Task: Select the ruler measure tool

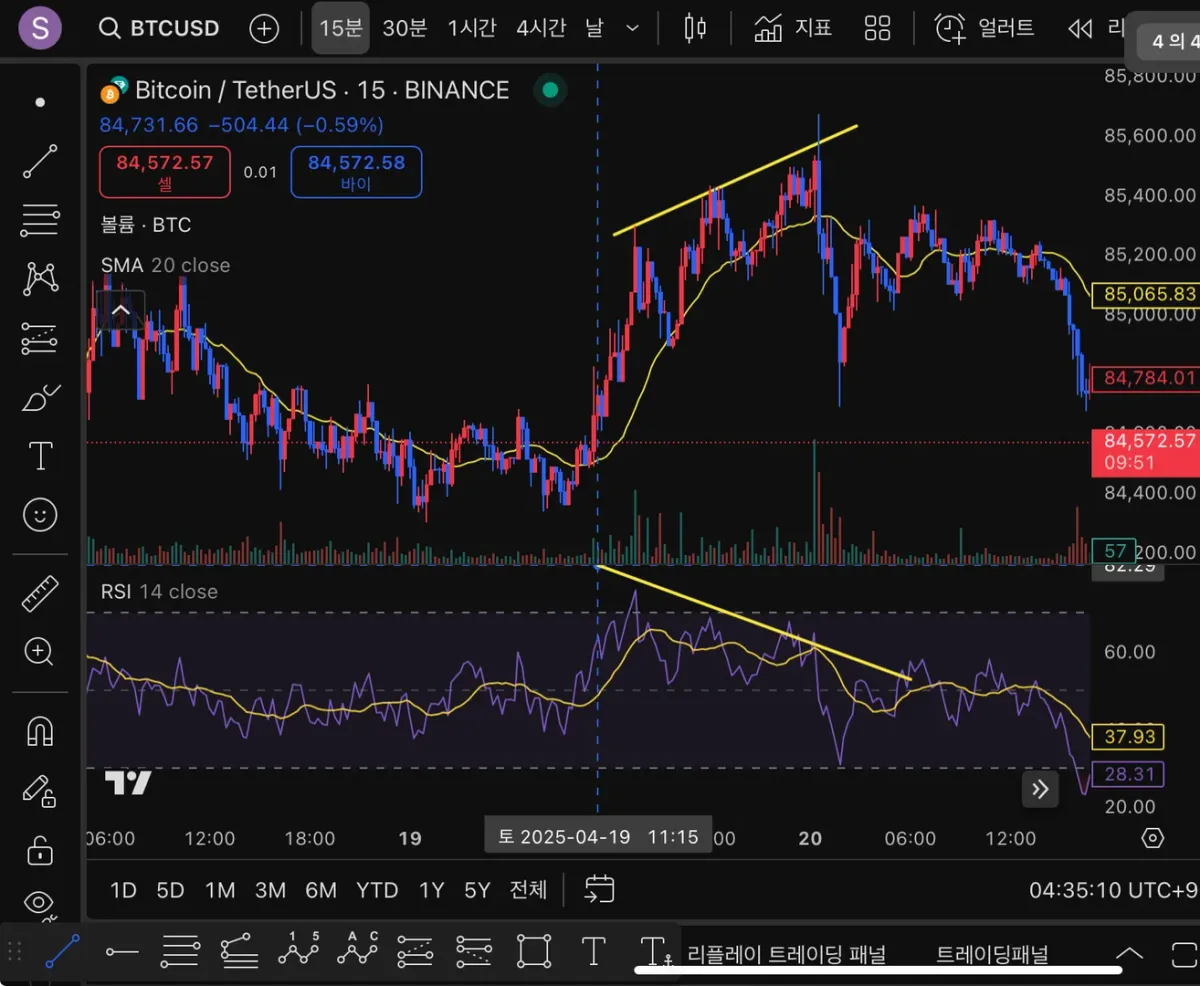Action: (x=40, y=595)
